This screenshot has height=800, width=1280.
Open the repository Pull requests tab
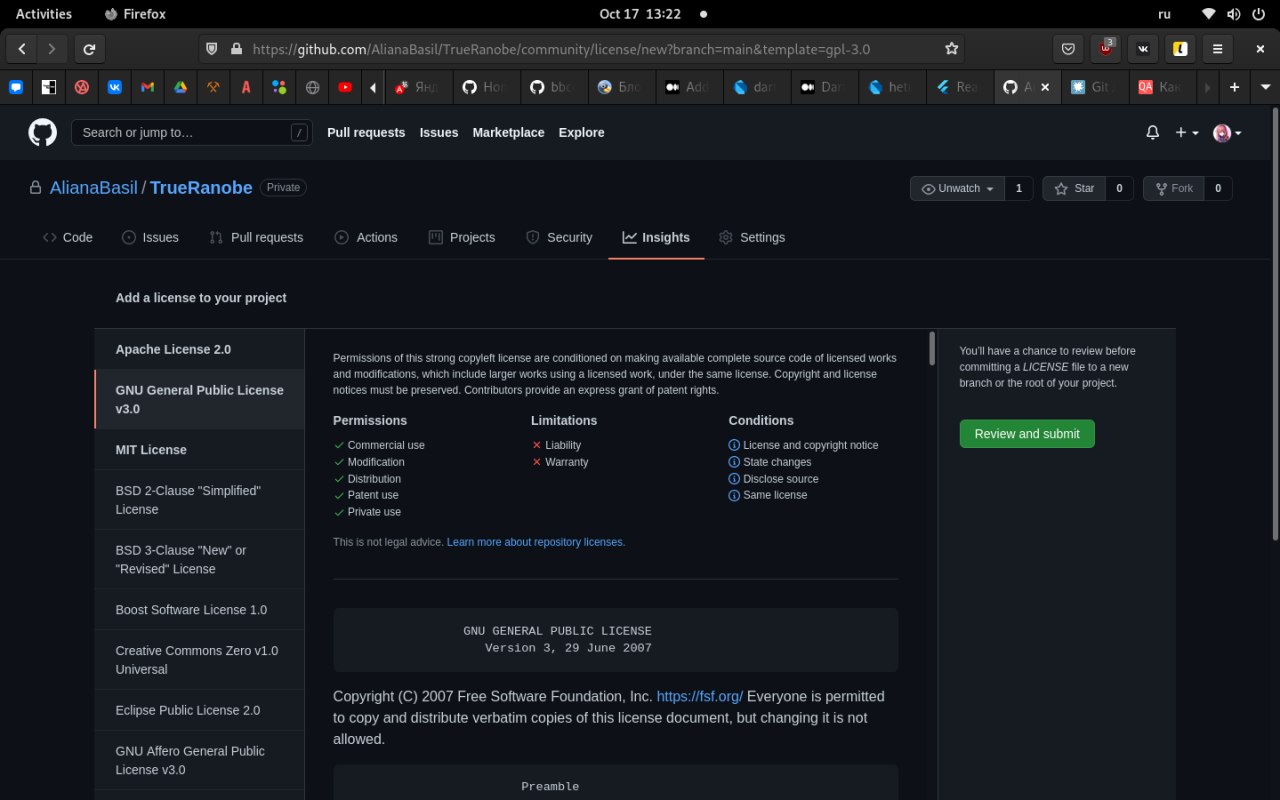pyautogui.click(x=256, y=237)
